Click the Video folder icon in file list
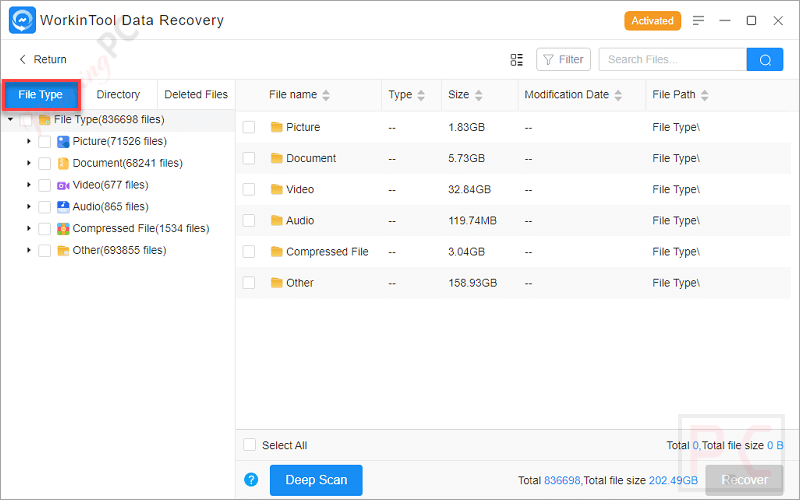Image resolution: width=800 pixels, height=500 pixels. tap(277, 189)
